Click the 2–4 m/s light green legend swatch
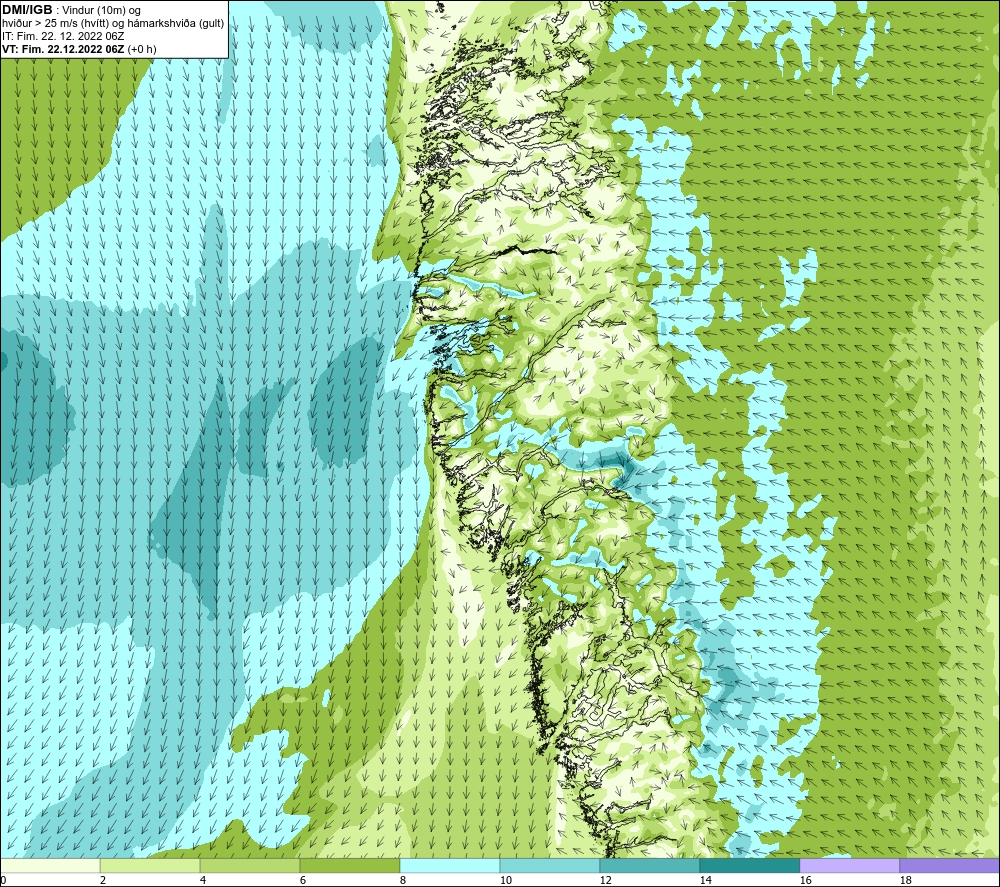Image resolution: width=1000 pixels, height=887 pixels. point(150,866)
